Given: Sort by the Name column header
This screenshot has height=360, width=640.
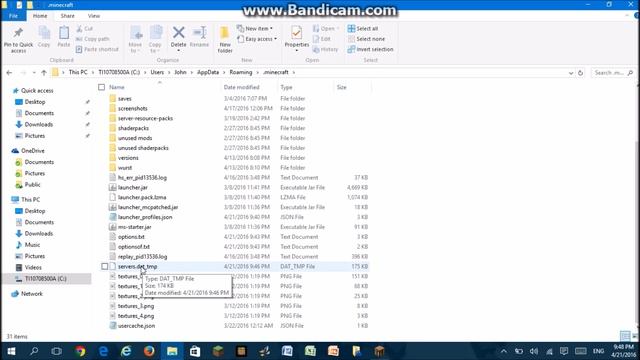Looking at the screenshot, I should pos(117,87).
